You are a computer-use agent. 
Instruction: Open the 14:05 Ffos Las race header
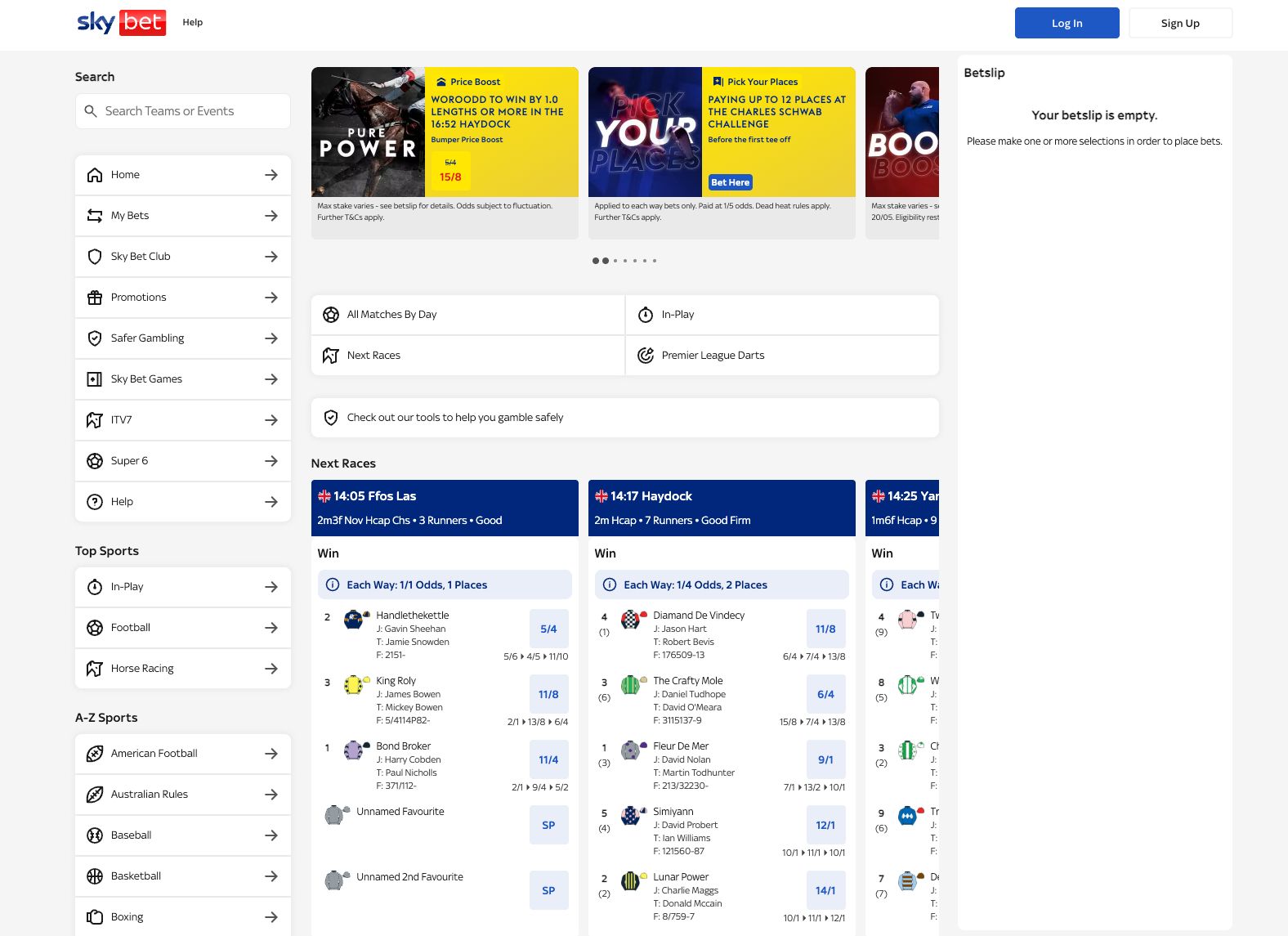(x=445, y=508)
